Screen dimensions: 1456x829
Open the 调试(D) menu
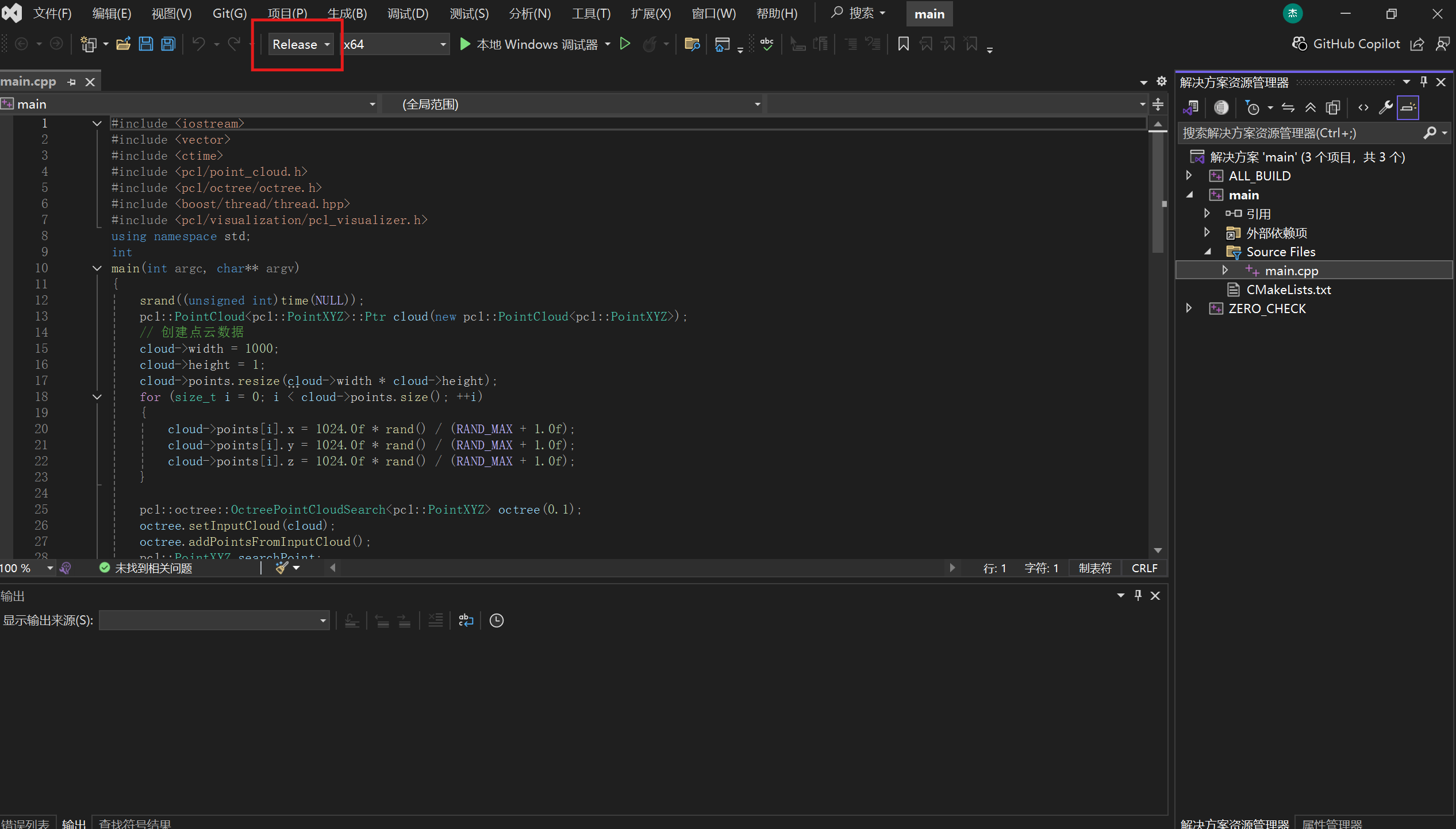408,13
